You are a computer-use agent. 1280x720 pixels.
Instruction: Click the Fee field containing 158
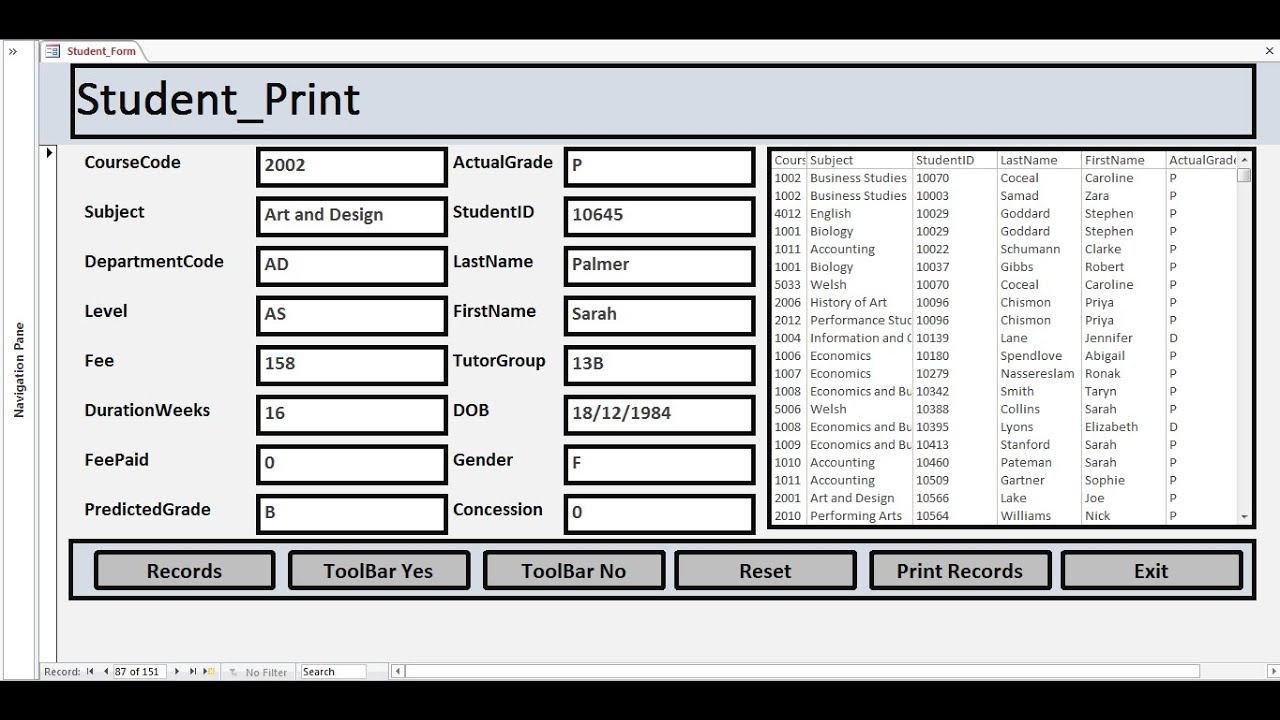point(351,365)
